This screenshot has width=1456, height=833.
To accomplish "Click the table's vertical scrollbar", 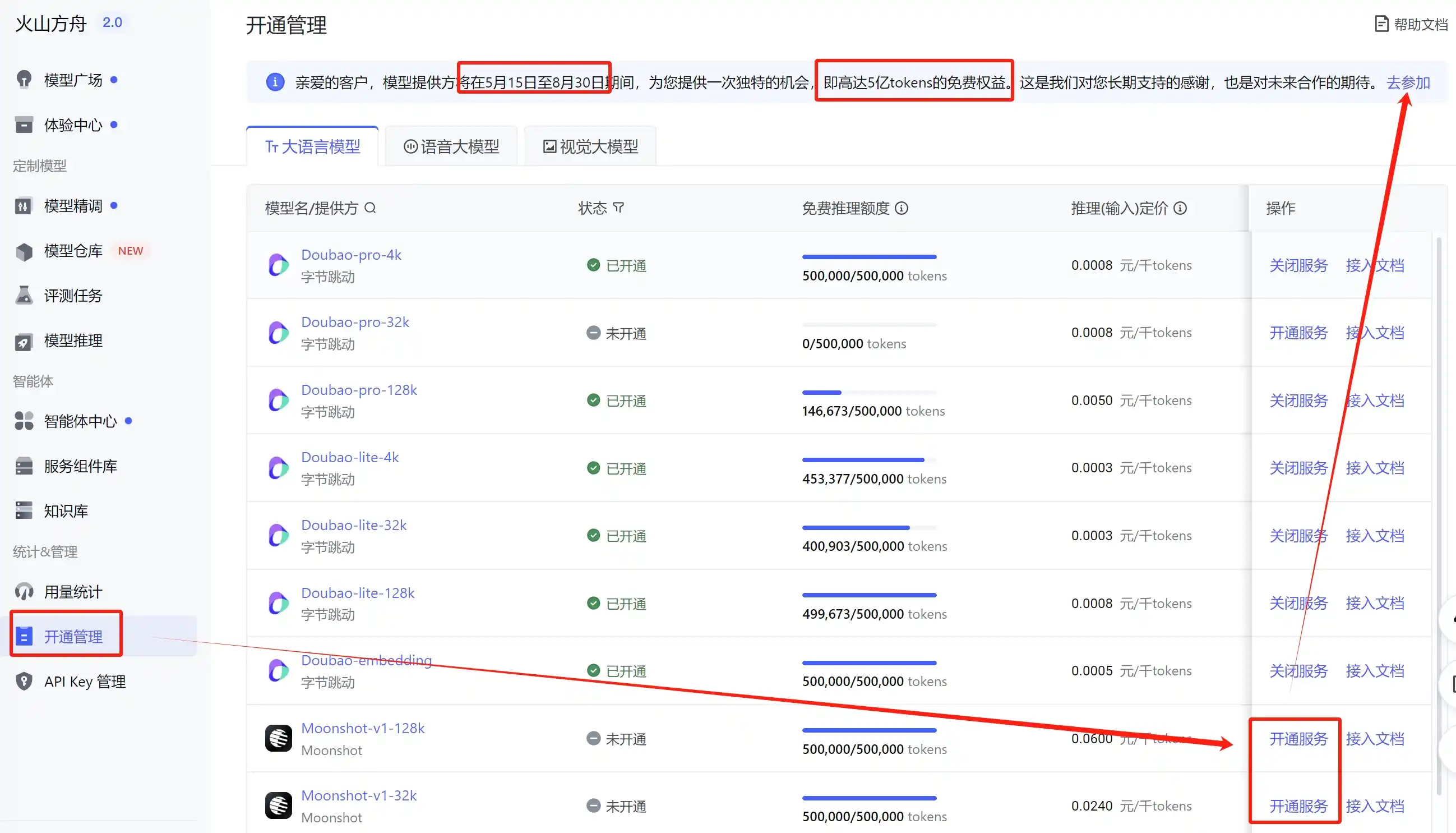I will point(1439,515).
